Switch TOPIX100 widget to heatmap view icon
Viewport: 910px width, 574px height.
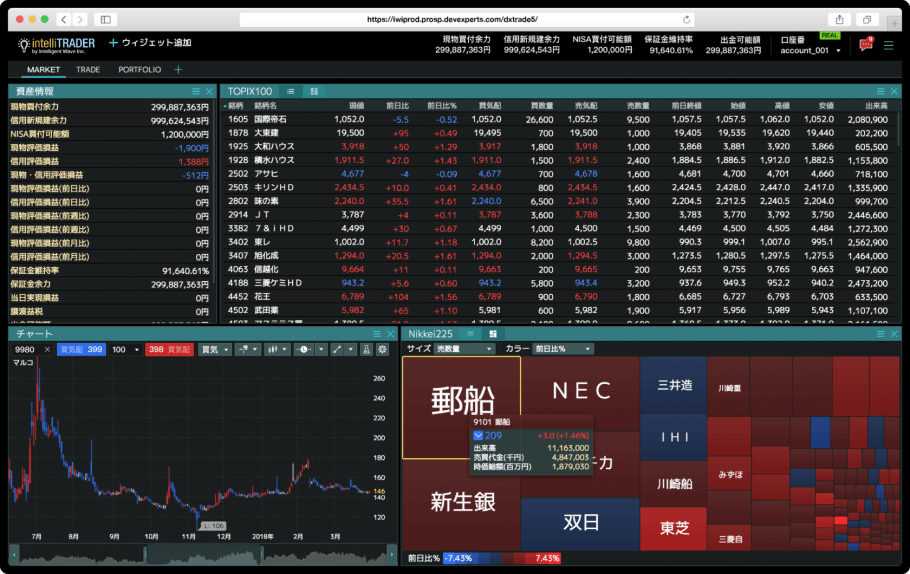point(313,91)
